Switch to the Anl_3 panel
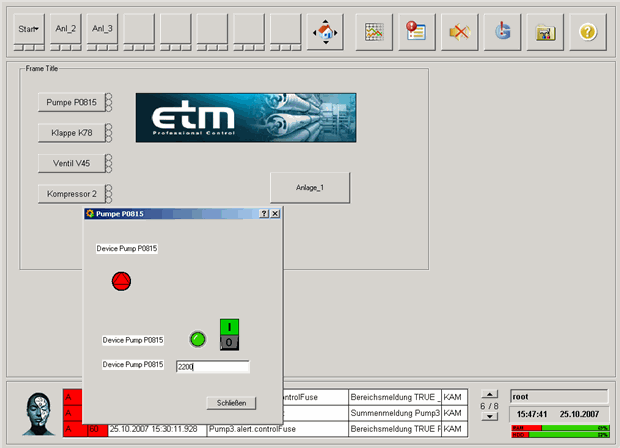 [102, 29]
